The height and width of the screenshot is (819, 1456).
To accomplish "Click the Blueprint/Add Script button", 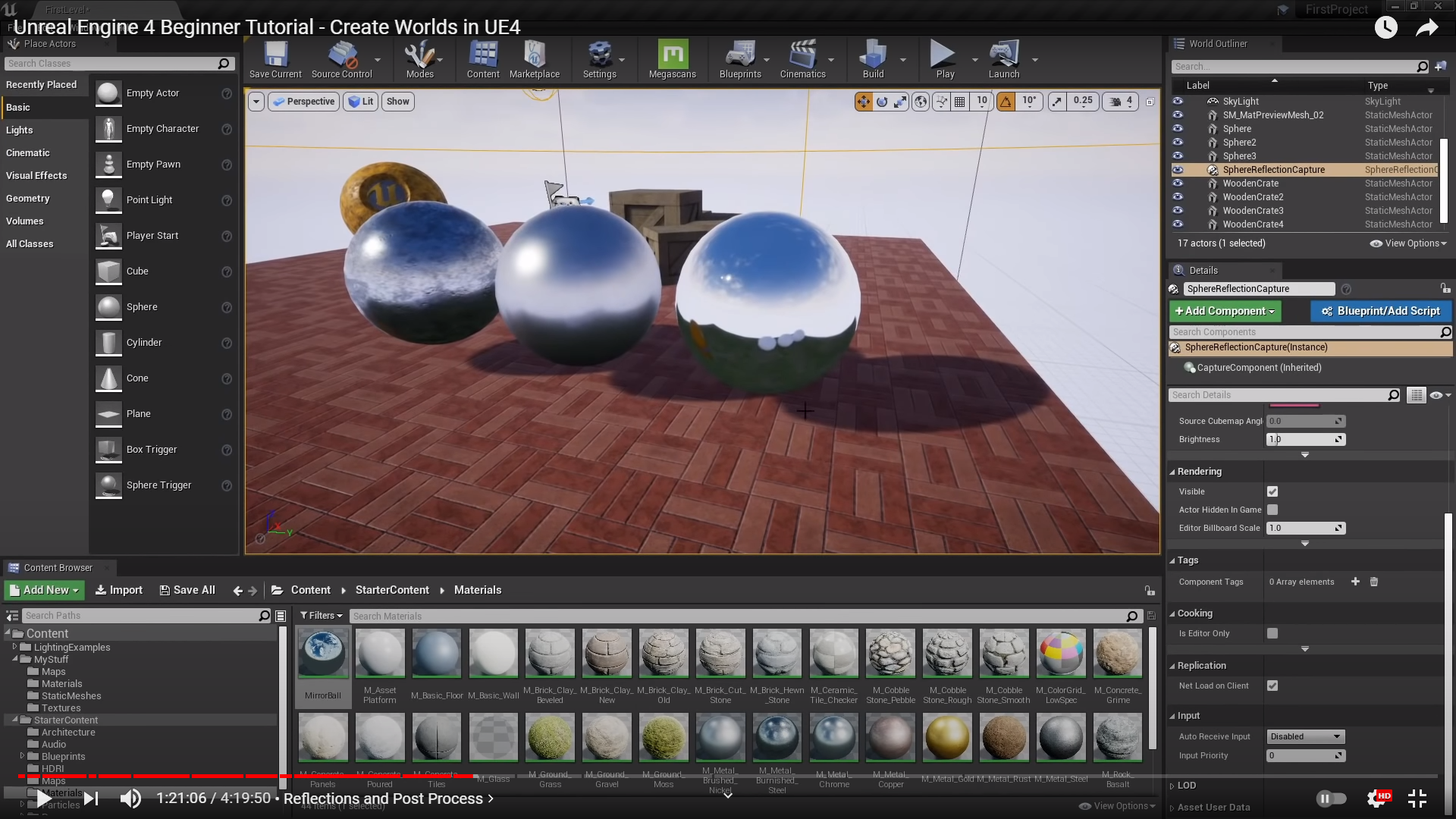I will (x=1380, y=311).
